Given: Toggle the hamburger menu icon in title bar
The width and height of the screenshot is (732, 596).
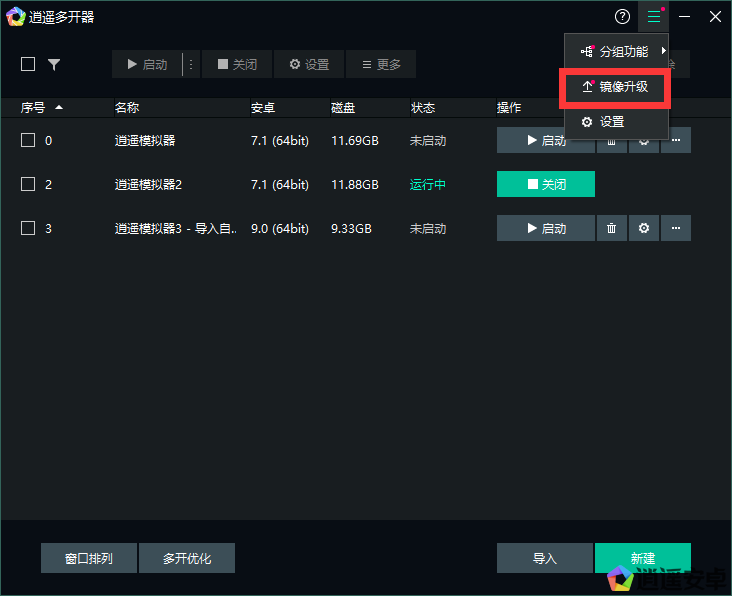Looking at the screenshot, I should point(654,17).
